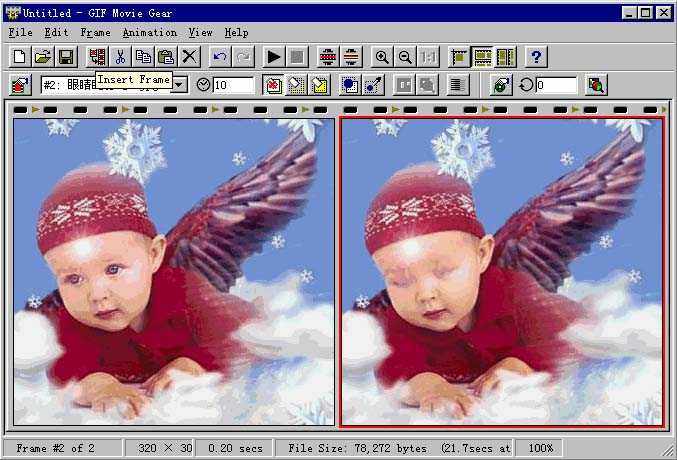Open the Animation menu

[x=149, y=33]
